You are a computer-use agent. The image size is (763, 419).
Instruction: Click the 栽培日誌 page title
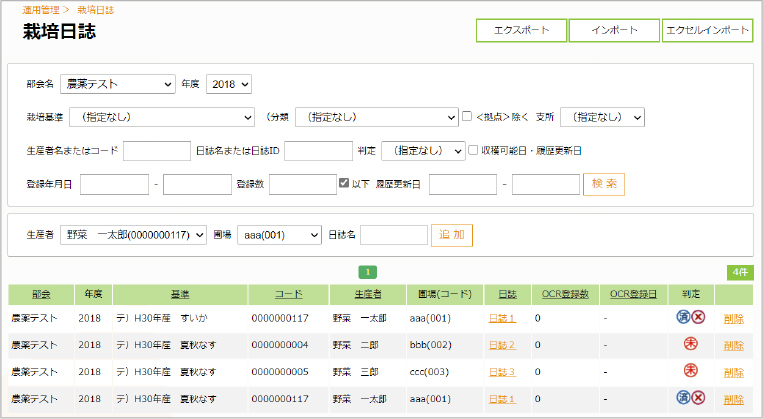pos(59,32)
